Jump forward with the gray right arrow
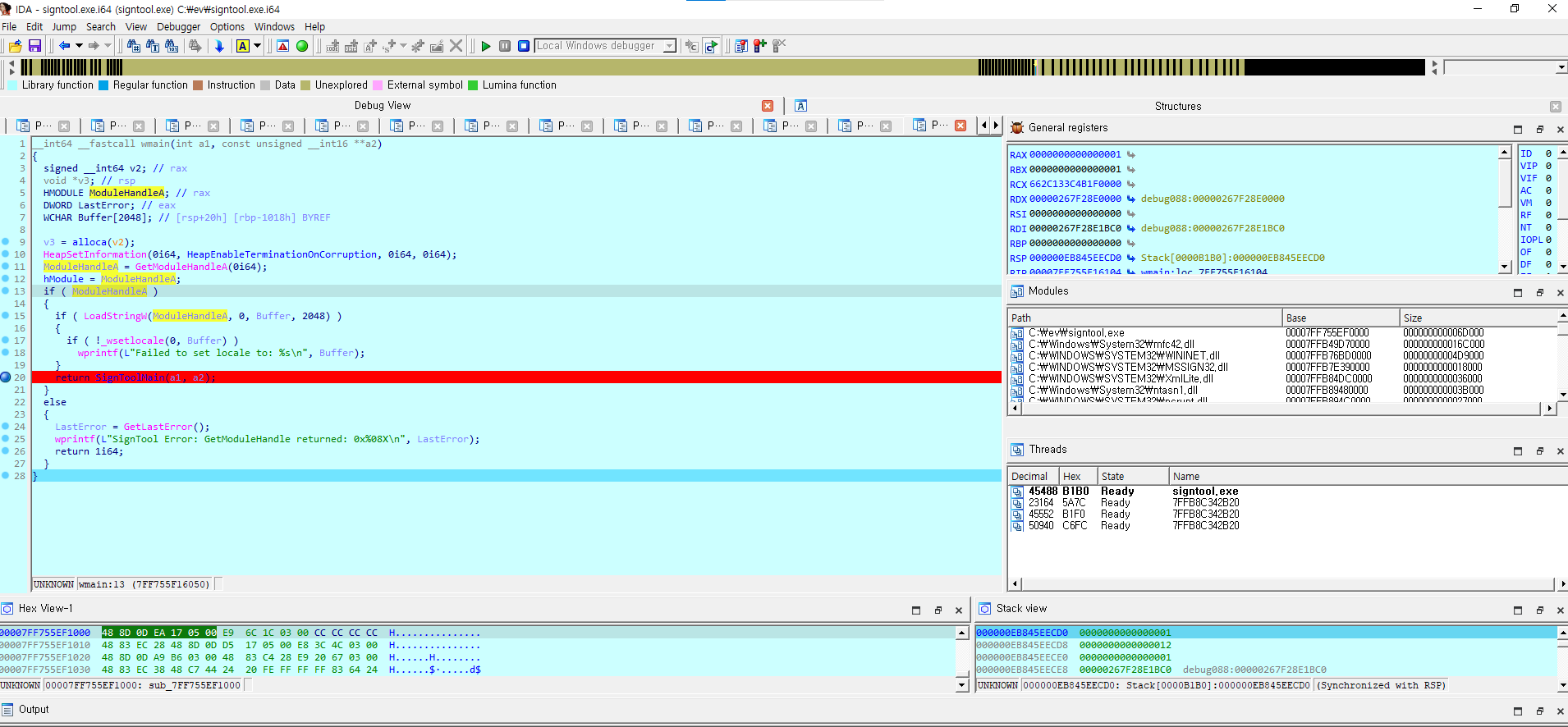This screenshot has width=1568, height=727. (x=94, y=46)
